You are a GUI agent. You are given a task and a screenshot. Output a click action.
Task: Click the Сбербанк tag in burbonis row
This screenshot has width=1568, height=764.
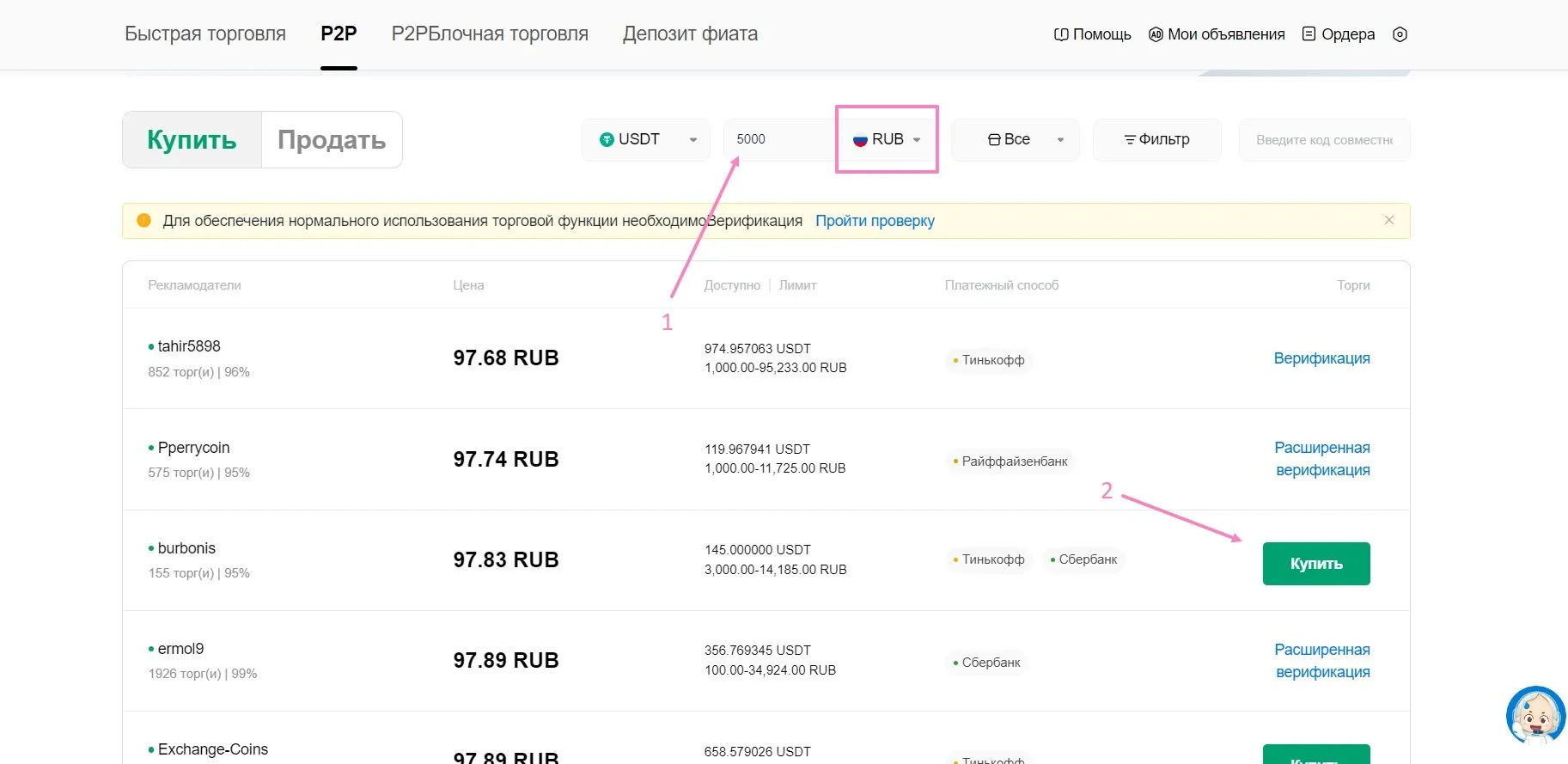click(x=1083, y=559)
